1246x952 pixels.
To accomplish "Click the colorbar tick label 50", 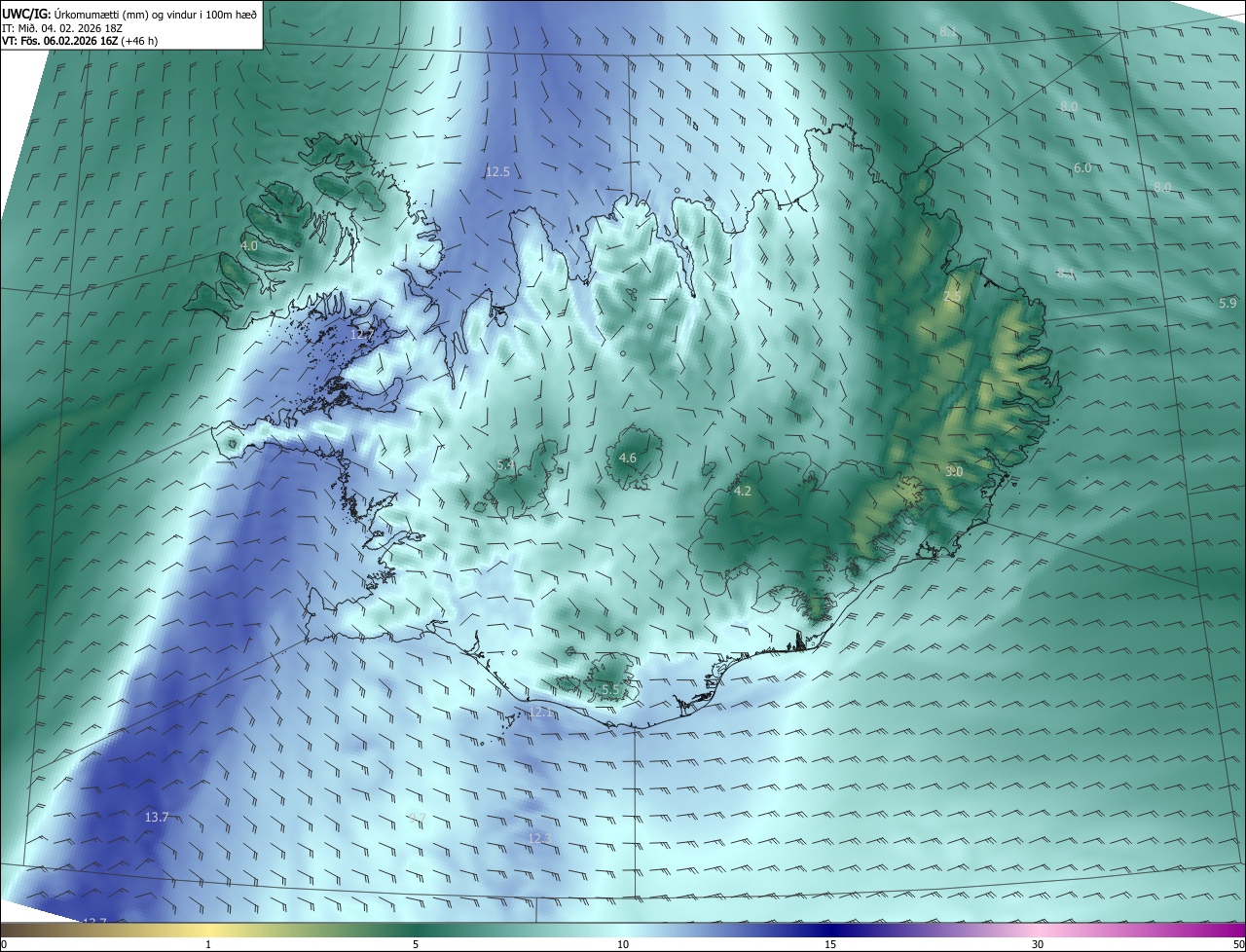I will point(1238,944).
